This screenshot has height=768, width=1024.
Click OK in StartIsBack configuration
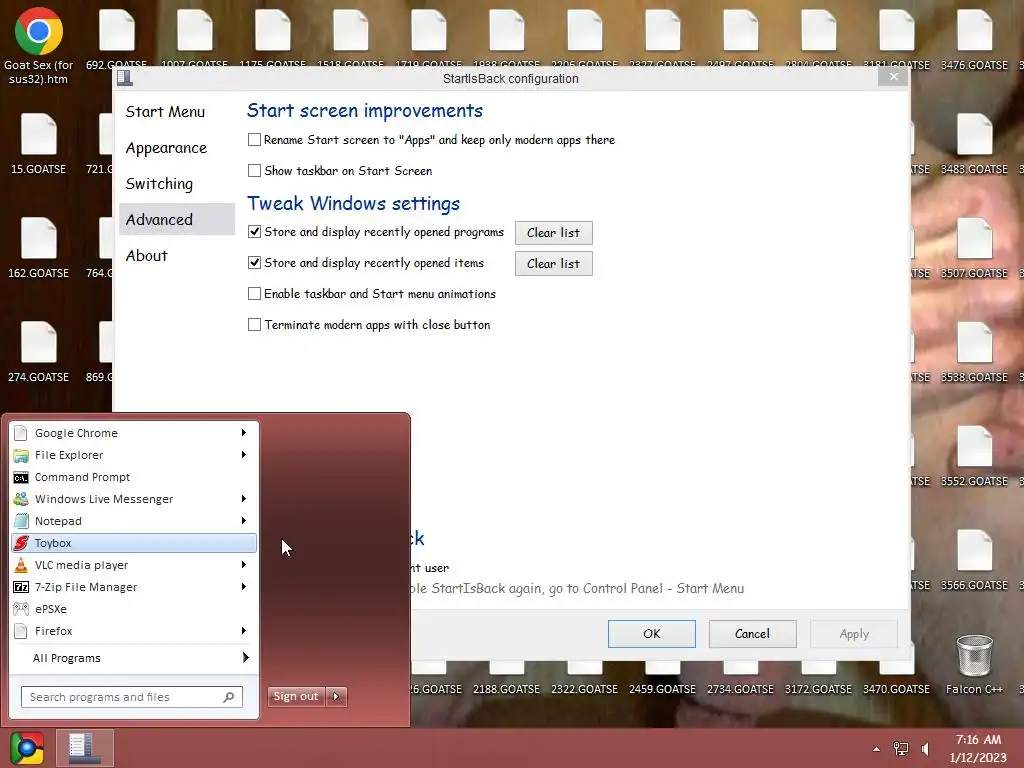(652, 633)
